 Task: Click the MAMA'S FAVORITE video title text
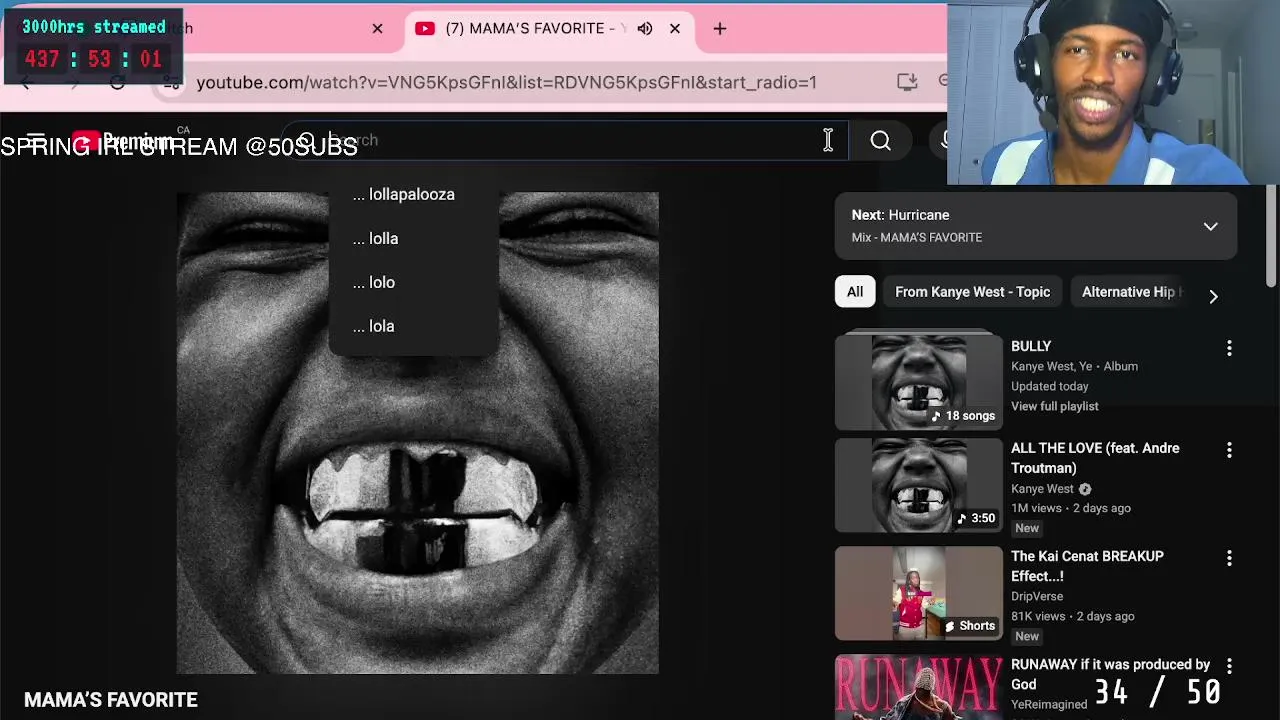coord(111,700)
